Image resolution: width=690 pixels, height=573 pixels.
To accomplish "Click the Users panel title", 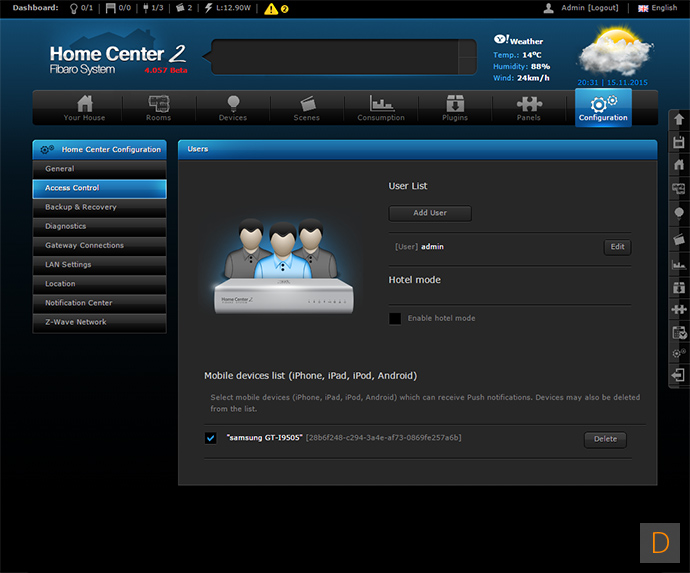I will (x=198, y=149).
